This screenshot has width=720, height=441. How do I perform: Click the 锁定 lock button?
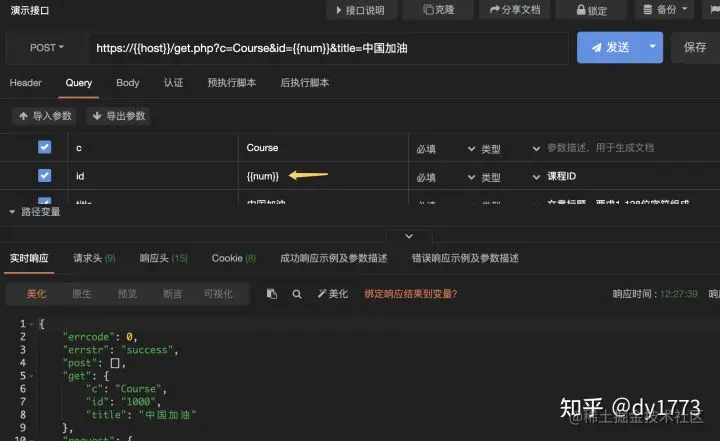click(x=591, y=10)
